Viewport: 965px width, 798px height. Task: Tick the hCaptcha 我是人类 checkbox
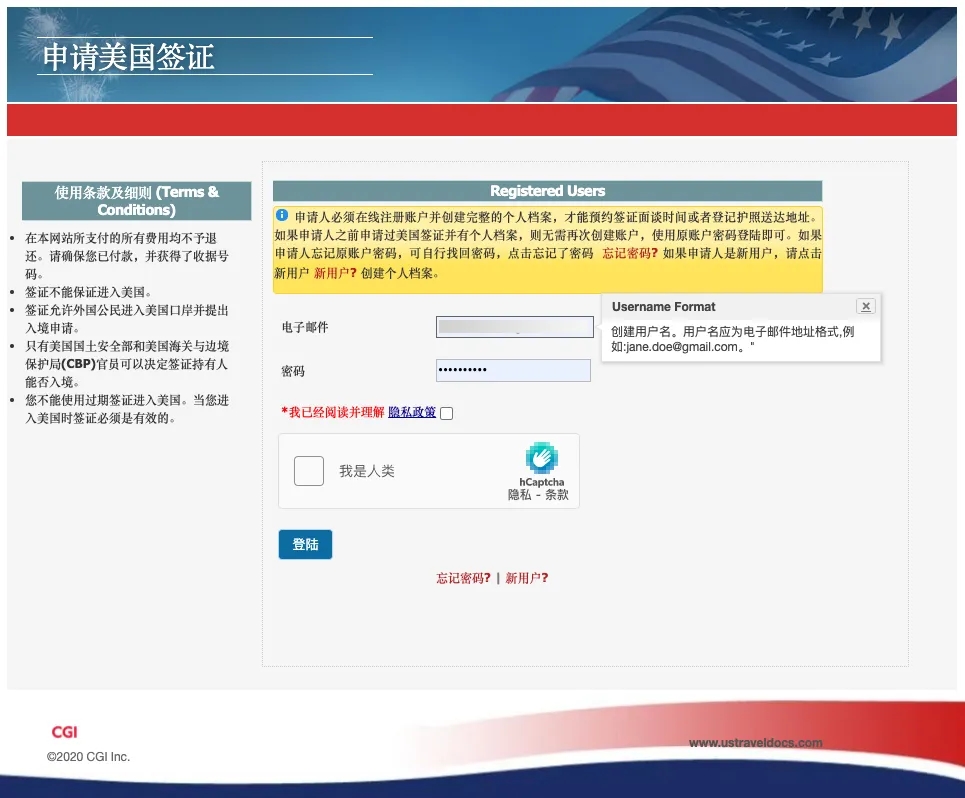(309, 471)
